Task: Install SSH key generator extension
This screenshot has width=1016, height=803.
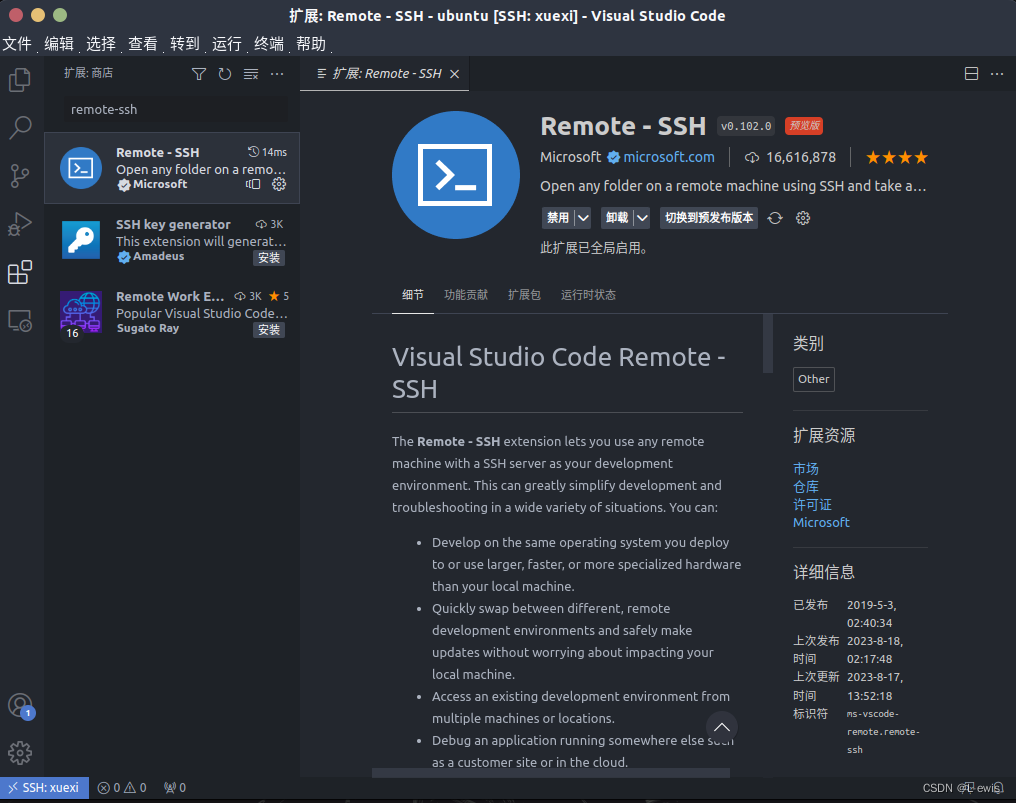Action: pos(269,258)
